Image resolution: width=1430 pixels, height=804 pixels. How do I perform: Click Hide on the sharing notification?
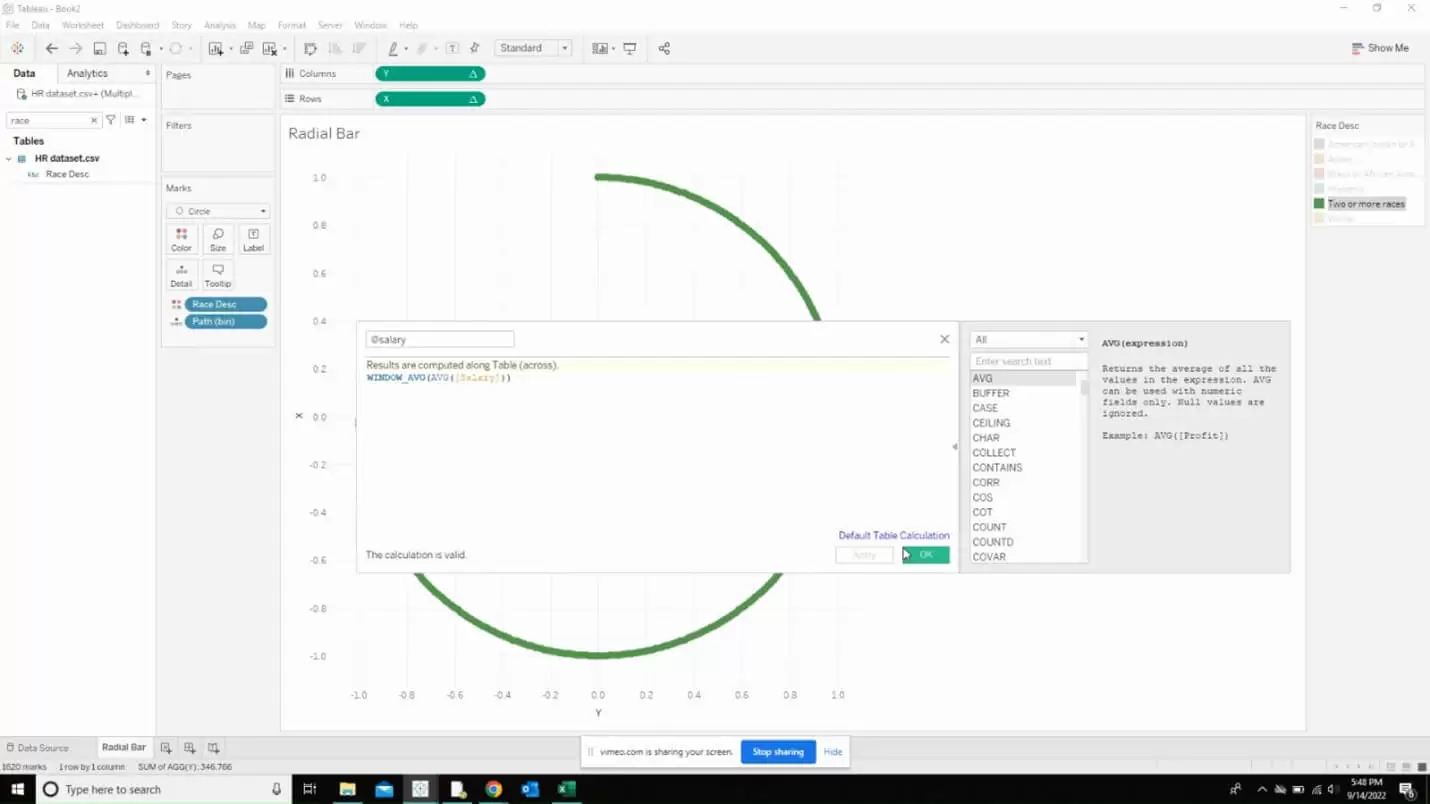(x=833, y=752)
